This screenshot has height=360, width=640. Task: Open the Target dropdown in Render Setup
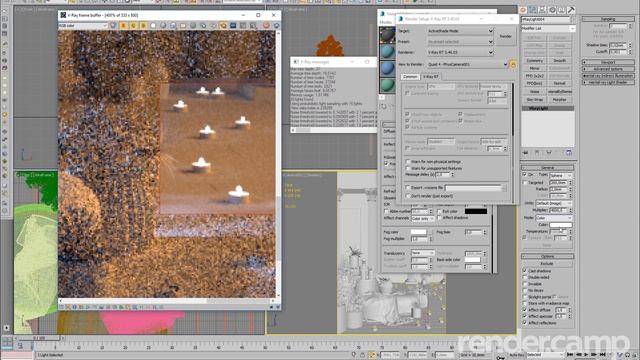coord(460,31)
